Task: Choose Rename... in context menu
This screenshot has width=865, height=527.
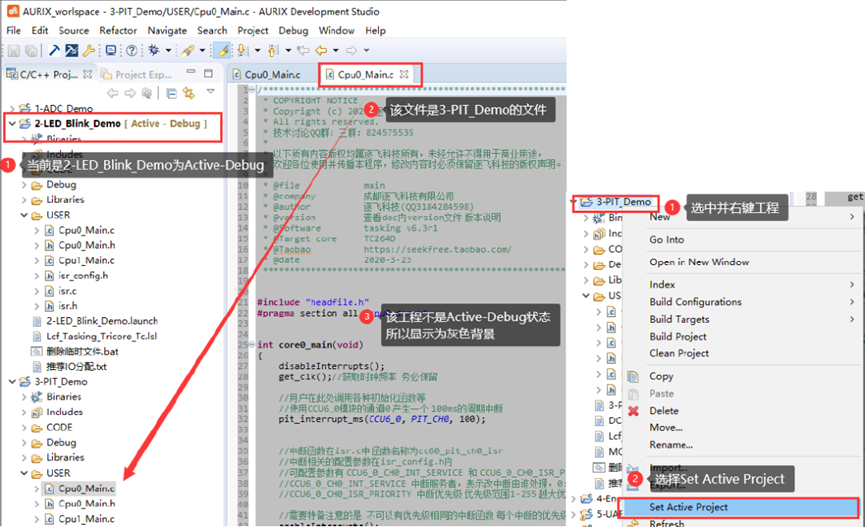Action: pos(671,445)
